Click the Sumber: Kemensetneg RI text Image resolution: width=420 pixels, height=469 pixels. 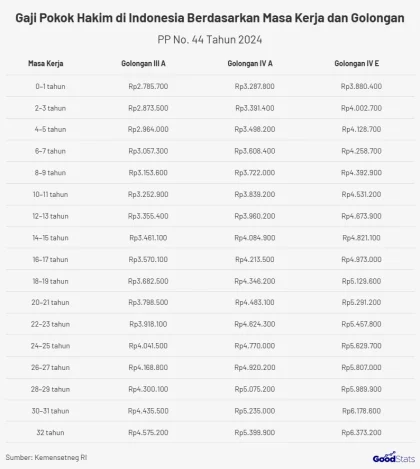tap(46, 457)
